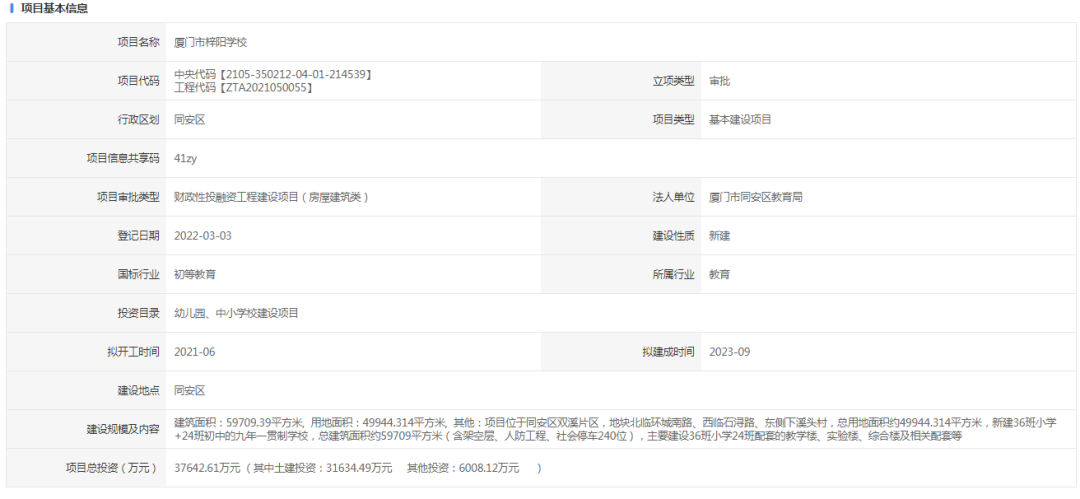Select the 法人单位 value 厦门市同安区教育局
This screenshot has width=1080, height=499.
click(755, 197)
